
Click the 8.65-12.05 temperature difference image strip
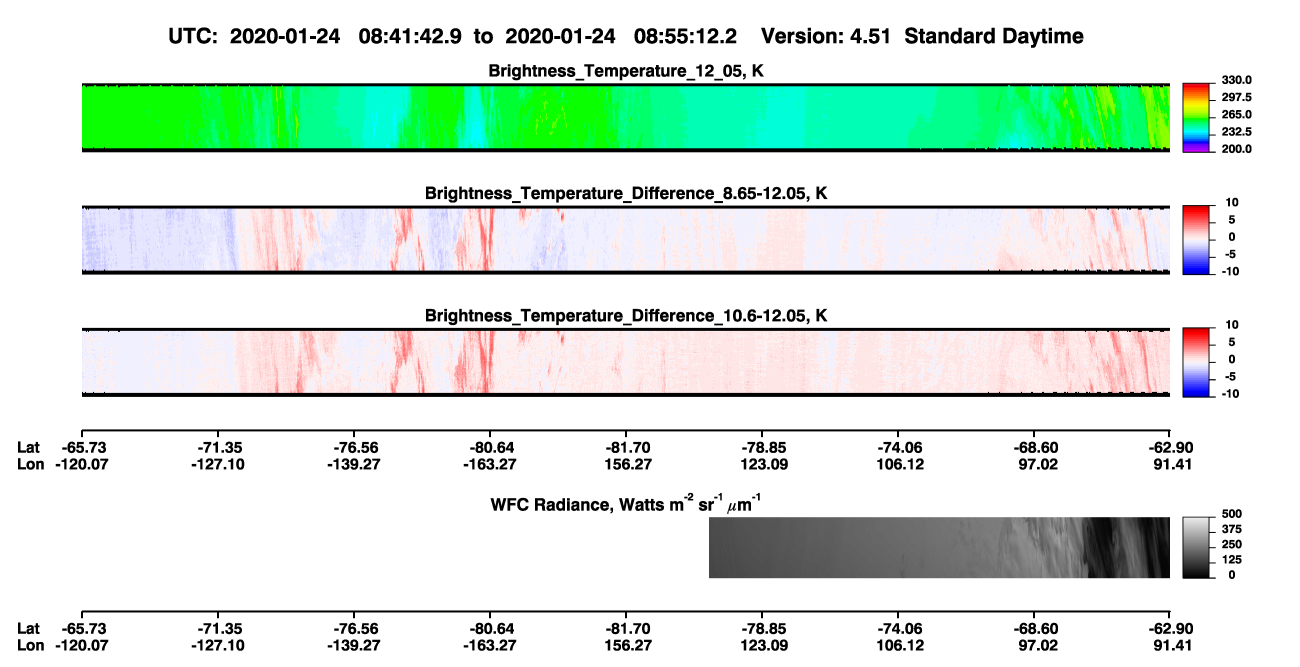(x=625, y=240)
